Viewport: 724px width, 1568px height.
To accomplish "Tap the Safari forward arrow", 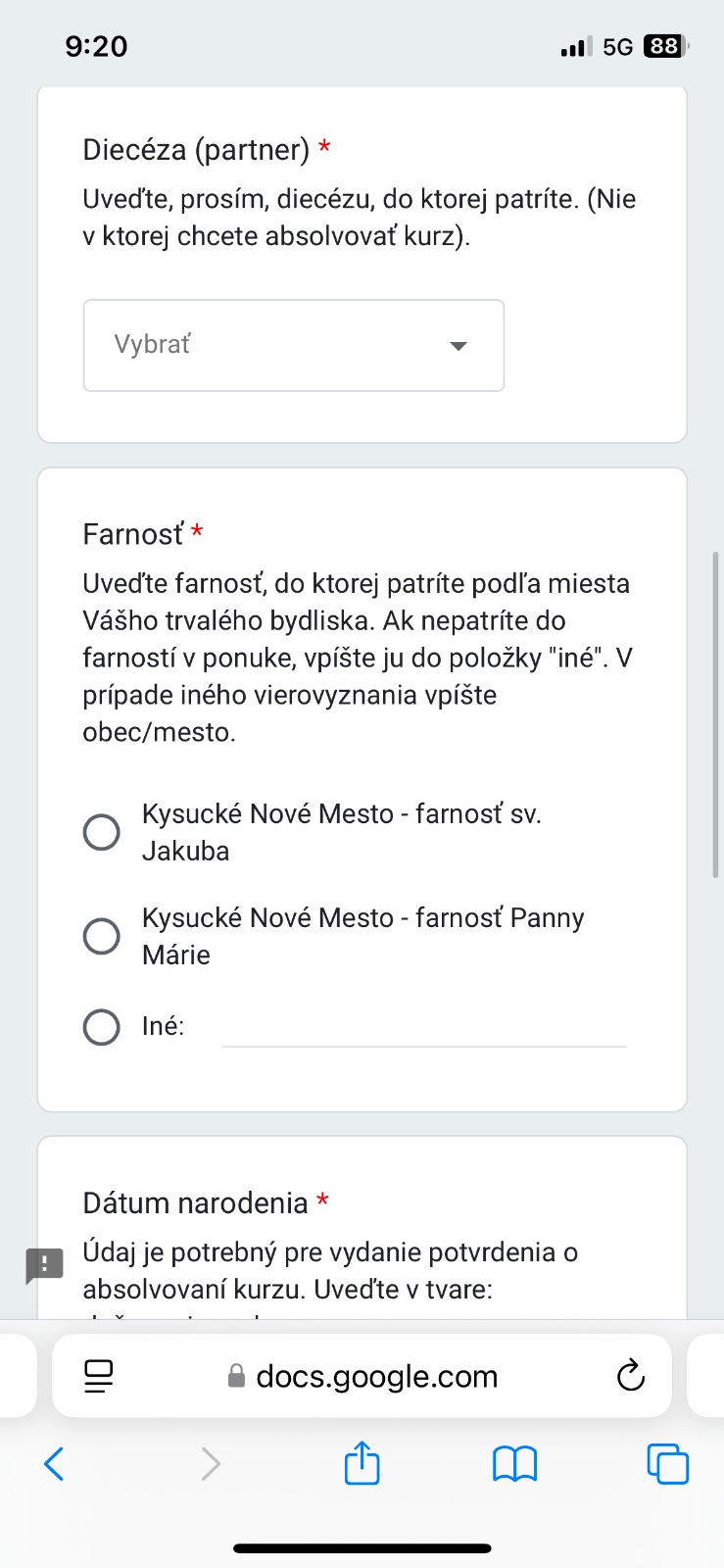I will pos(210,1464).
